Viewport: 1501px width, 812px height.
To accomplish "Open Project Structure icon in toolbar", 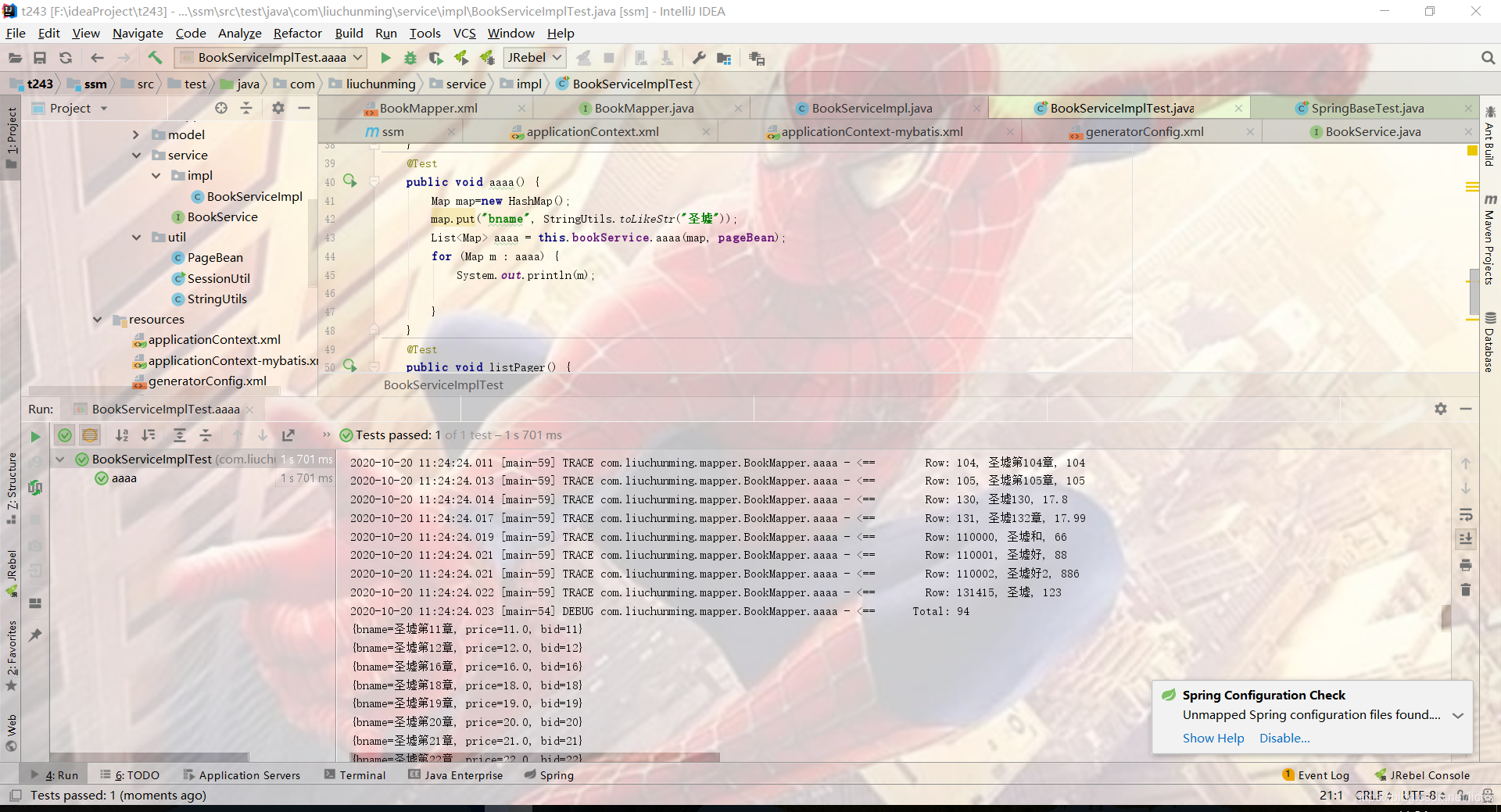I will pos(724,58).
